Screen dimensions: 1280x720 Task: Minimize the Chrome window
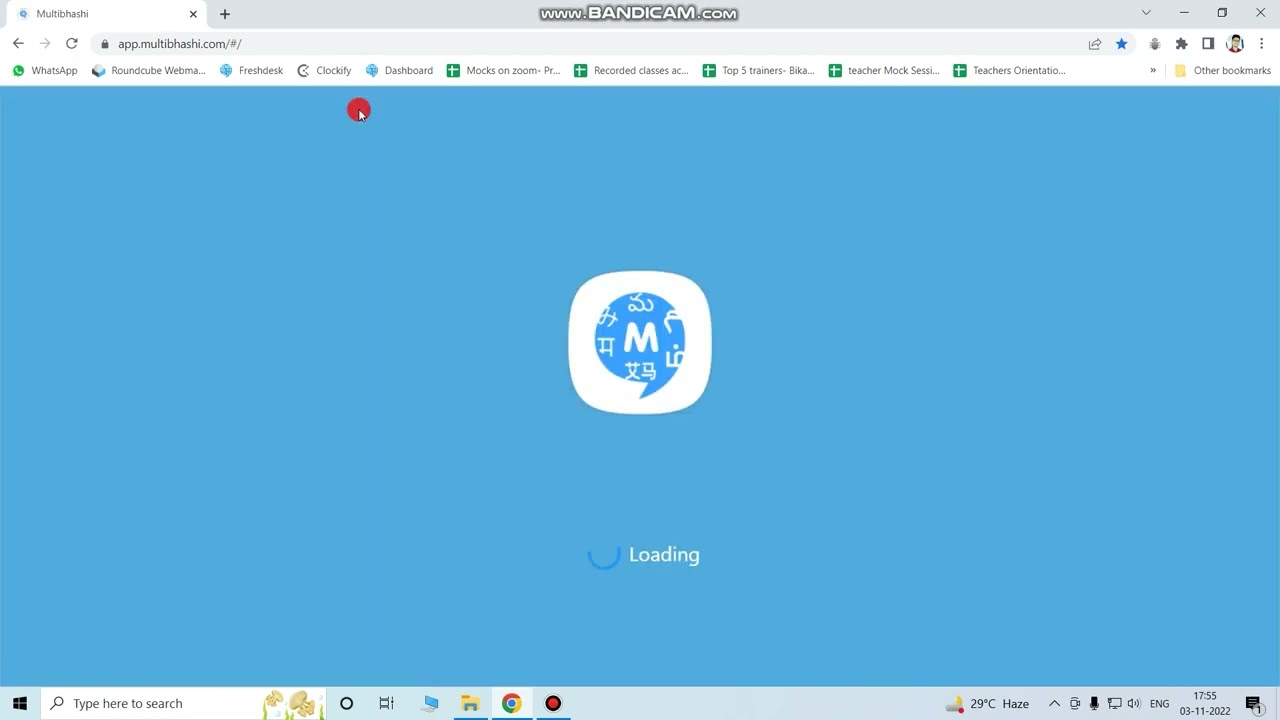(1184, 13)
